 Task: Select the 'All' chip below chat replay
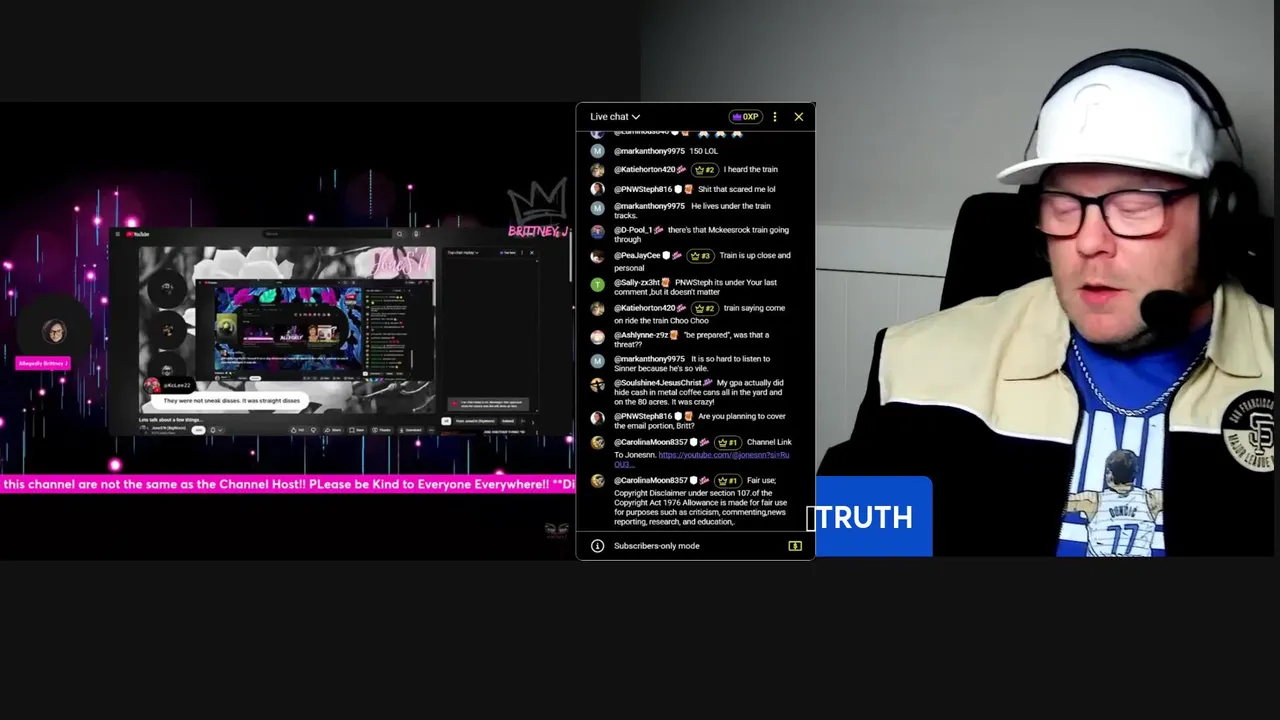446,421
